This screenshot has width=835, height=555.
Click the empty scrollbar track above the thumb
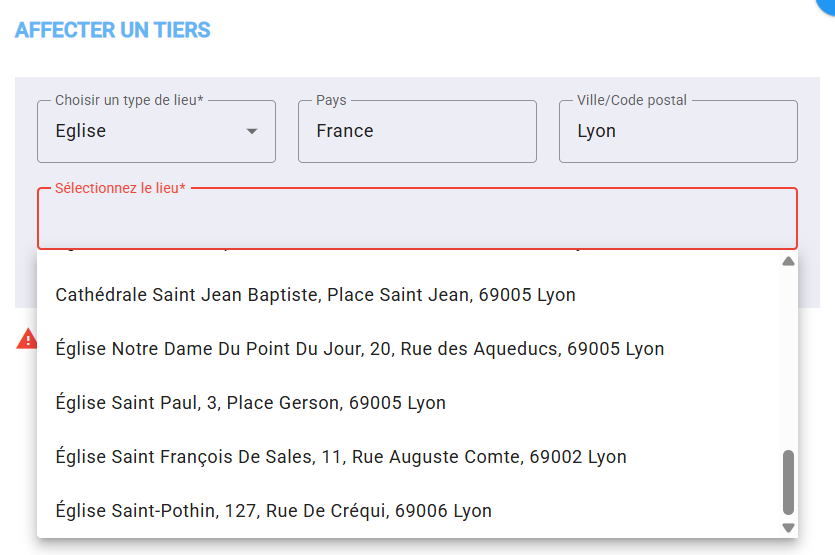click(788, 360)
